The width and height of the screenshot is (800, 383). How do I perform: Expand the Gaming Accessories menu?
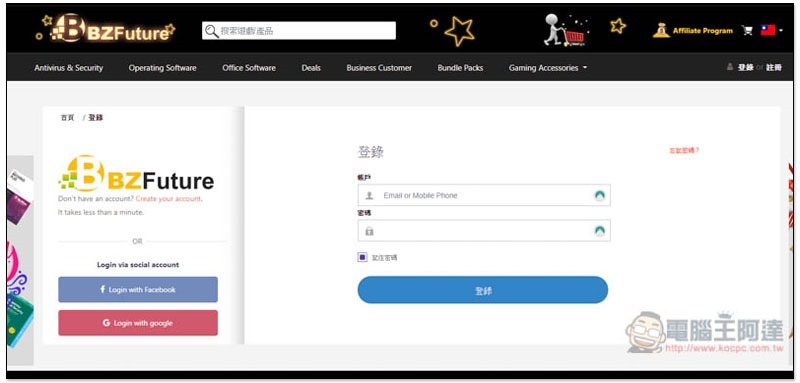pos(547,68)
